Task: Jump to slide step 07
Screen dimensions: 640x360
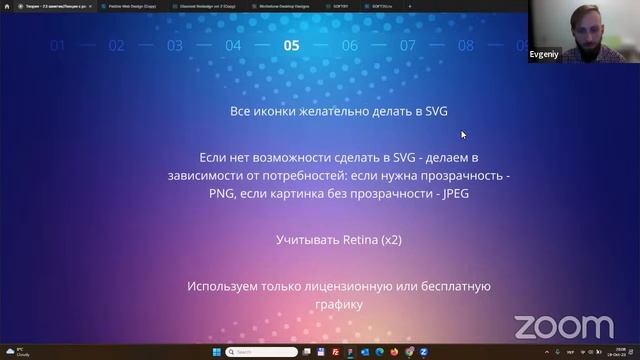Action: click(x=408, y=45)
